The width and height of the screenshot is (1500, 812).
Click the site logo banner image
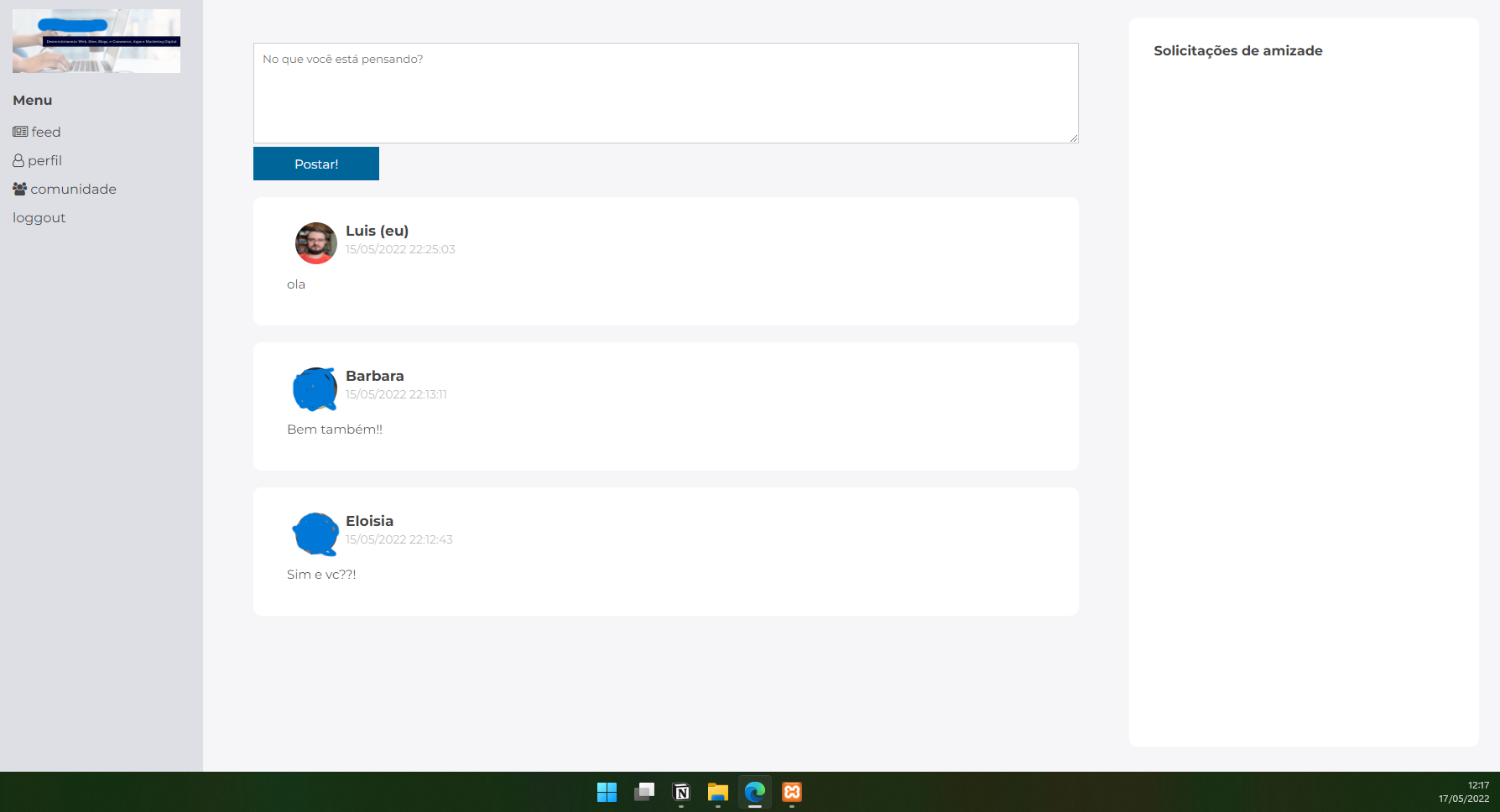(96, 41)
